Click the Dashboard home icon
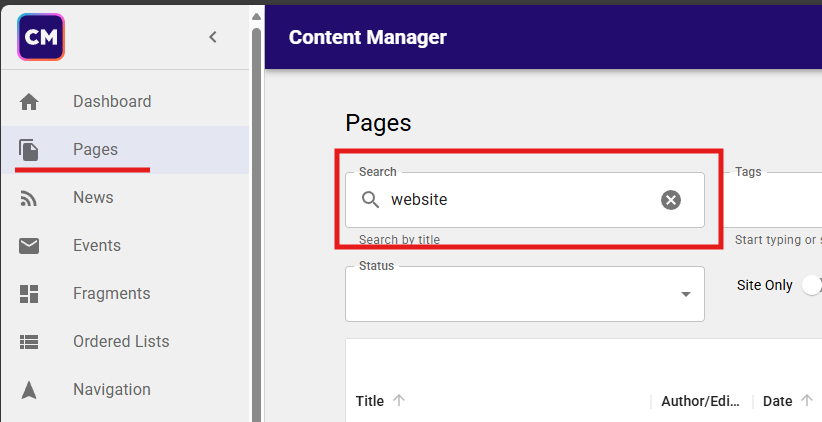The height and width of the screenshot is (422, 822). [x=29, y=102]
